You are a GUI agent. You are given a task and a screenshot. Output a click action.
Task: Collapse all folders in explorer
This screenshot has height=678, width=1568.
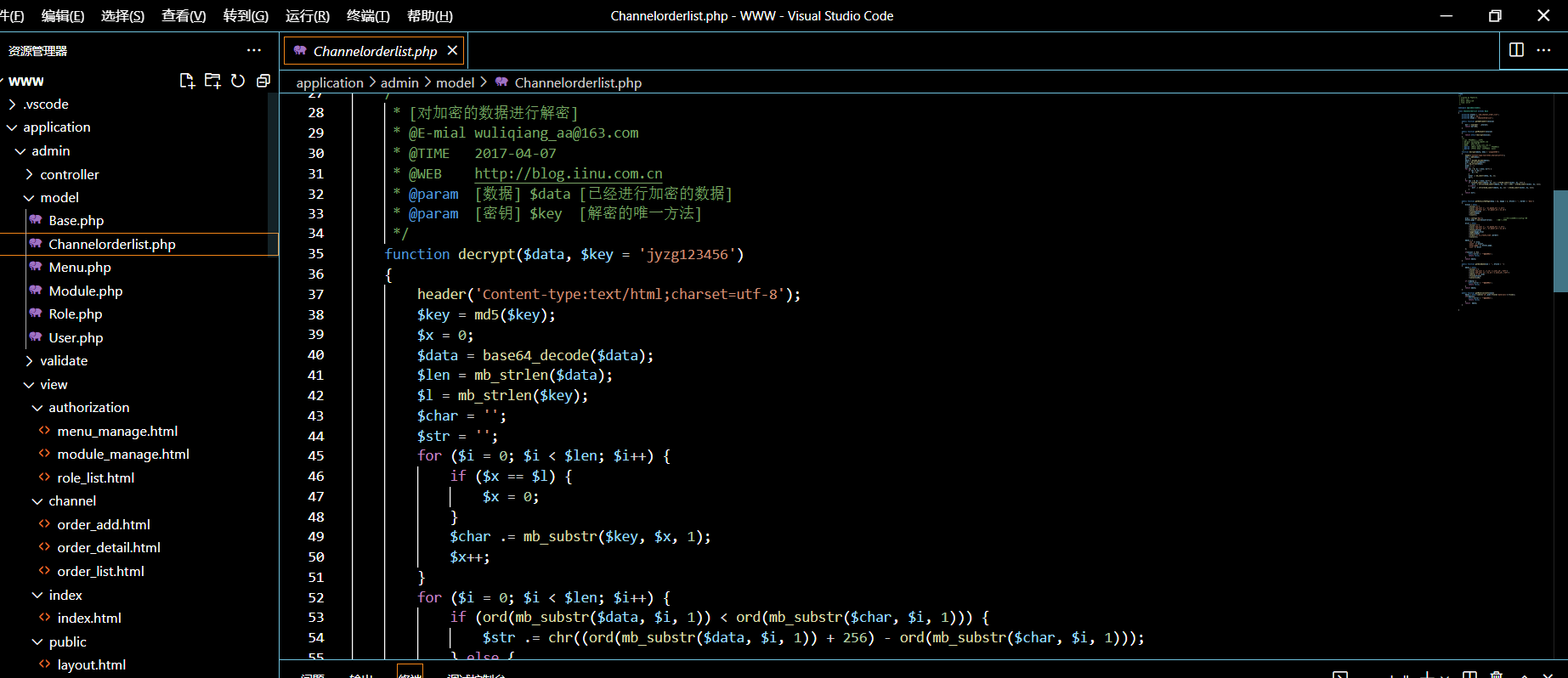[x=263, y=81]
